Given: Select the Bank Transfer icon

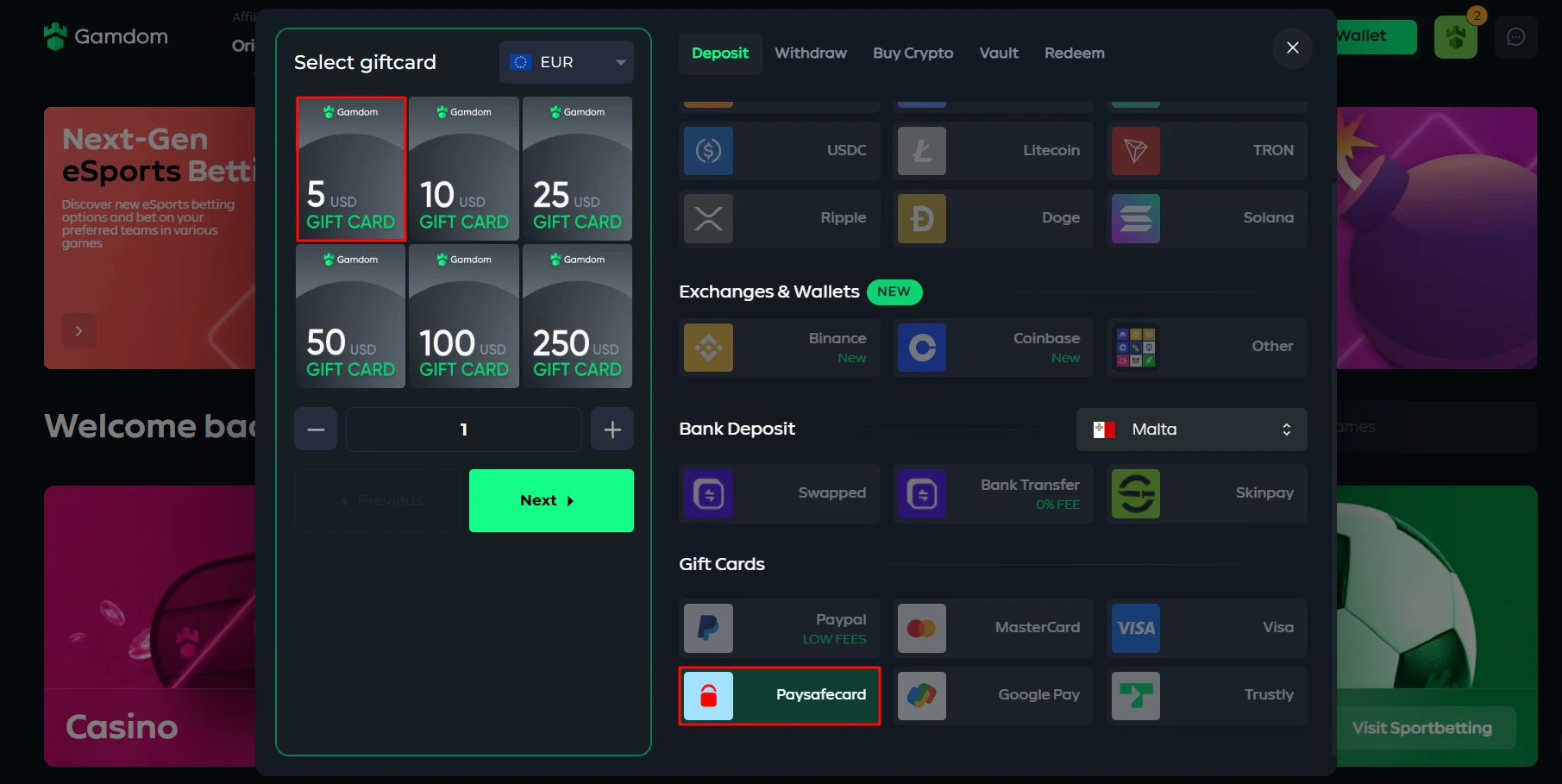Looking at the screenshot, I should point(922,494).
